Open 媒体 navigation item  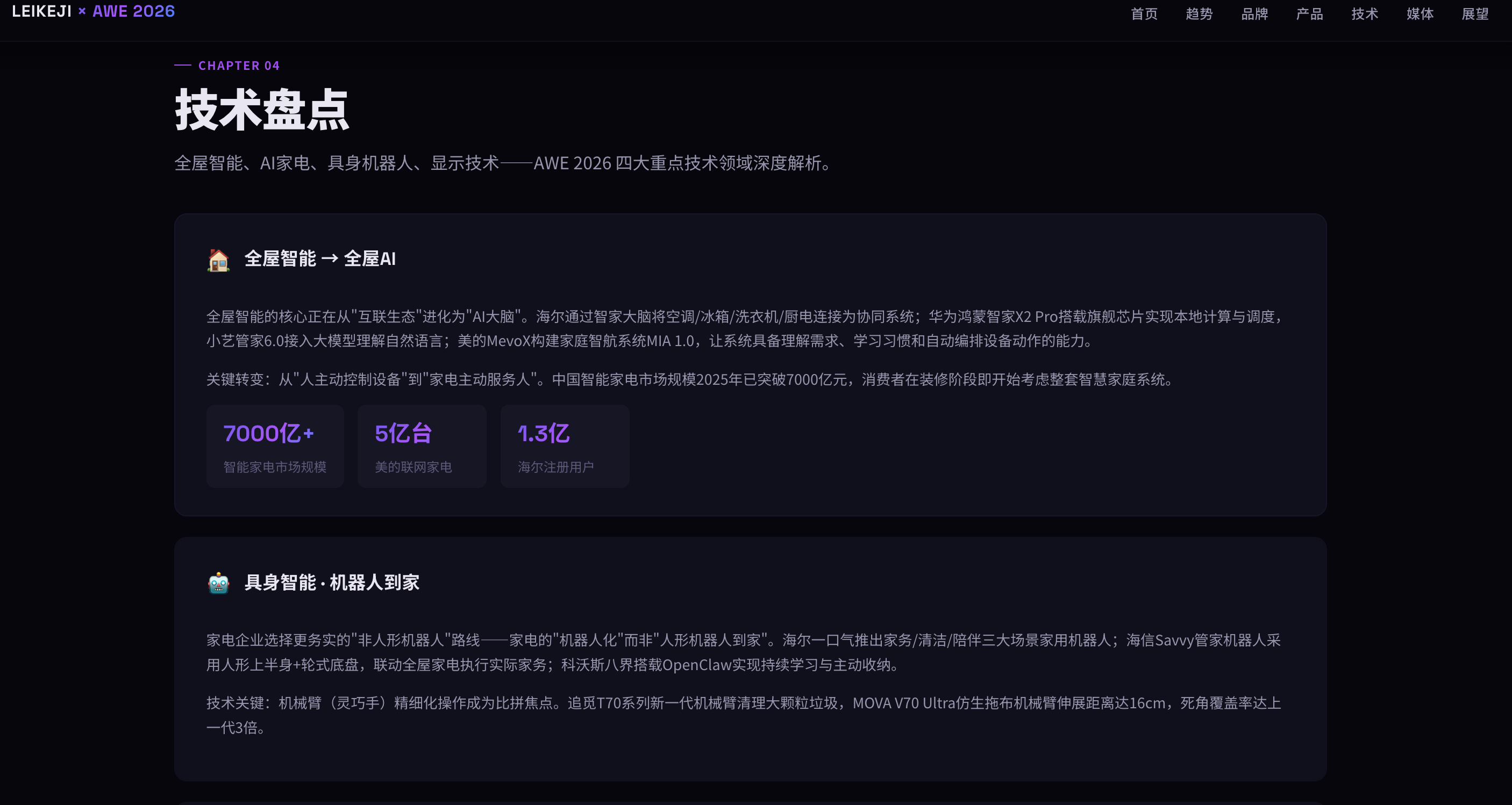click(1420, 13)
